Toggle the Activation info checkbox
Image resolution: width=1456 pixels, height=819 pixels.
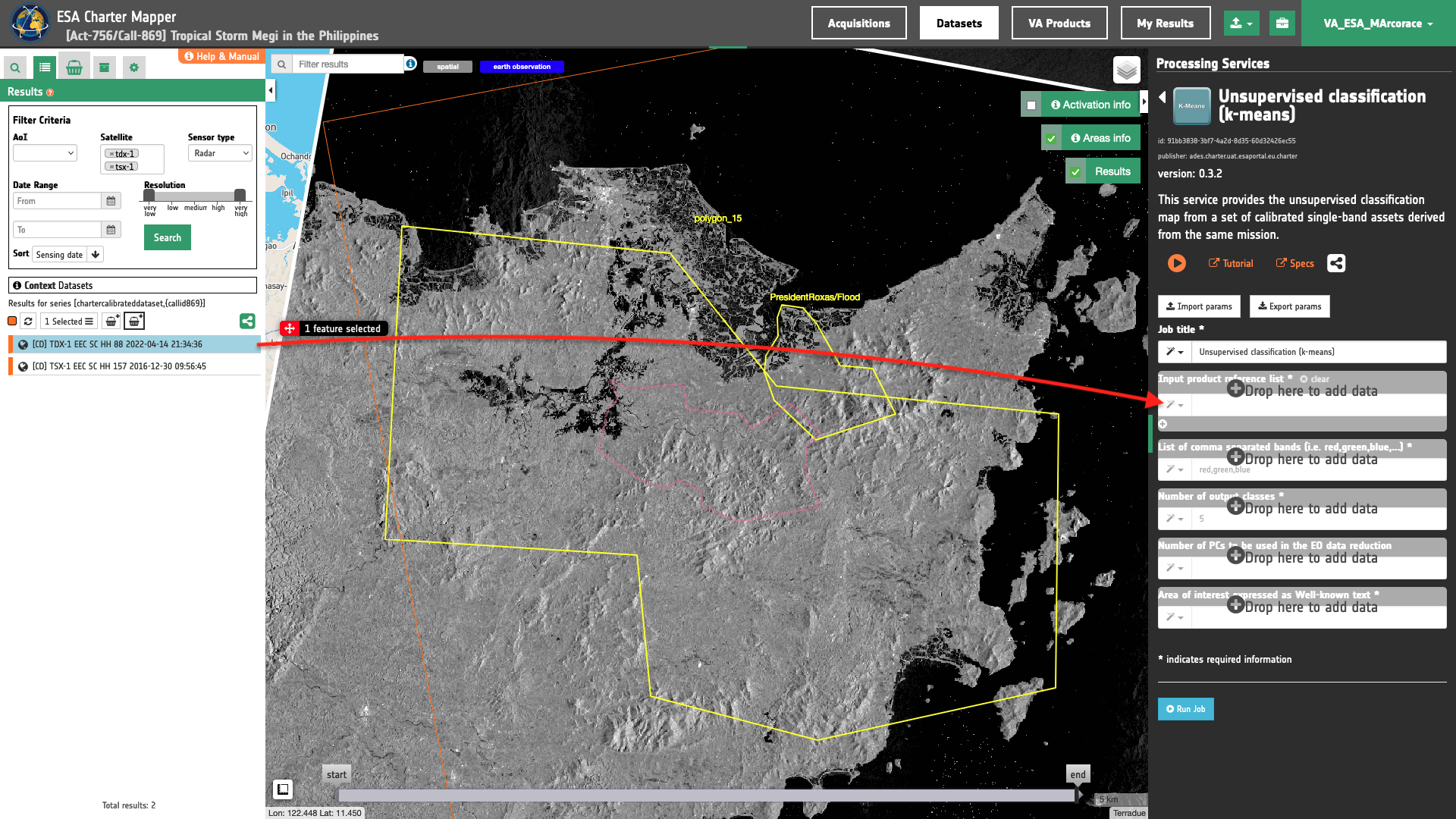(x=1031, y=105)
